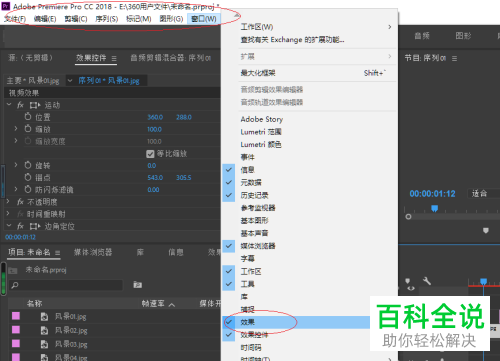Uncheck uniform scale (等比缩放) checkbox

(150, 154)
